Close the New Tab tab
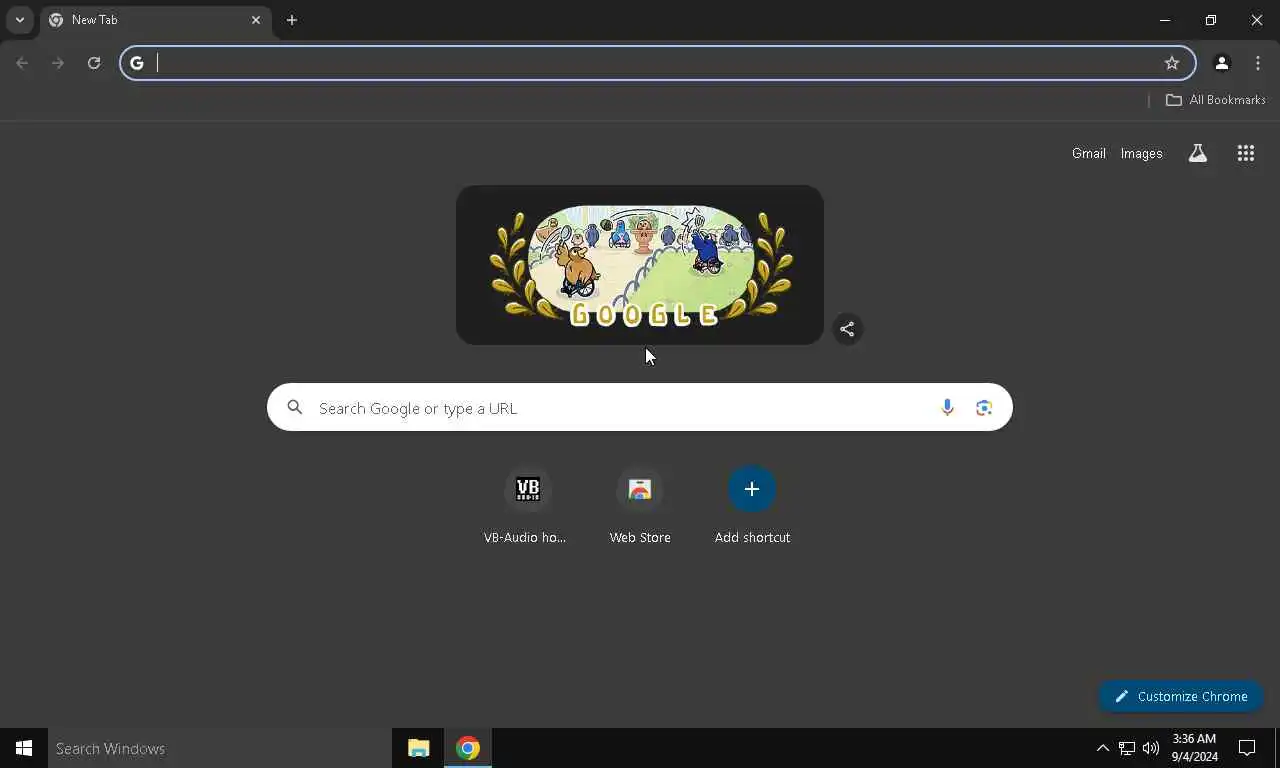Screen dimensions: 1280x768 [256, 20]
